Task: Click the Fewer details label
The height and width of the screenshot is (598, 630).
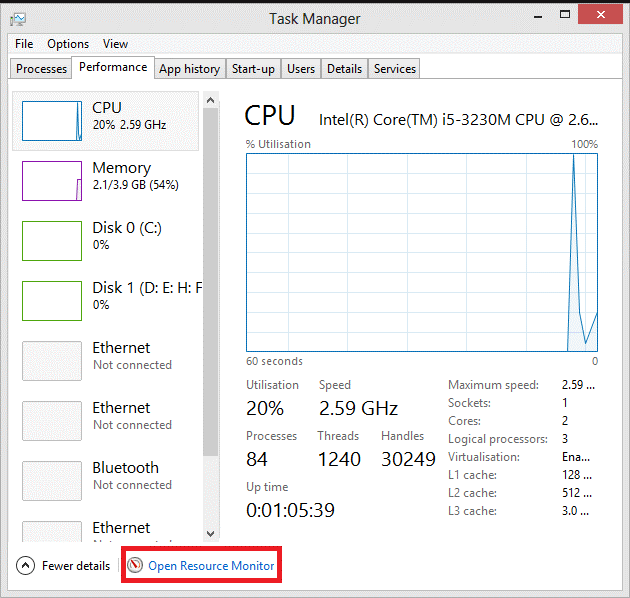Action: click(76, 565)
